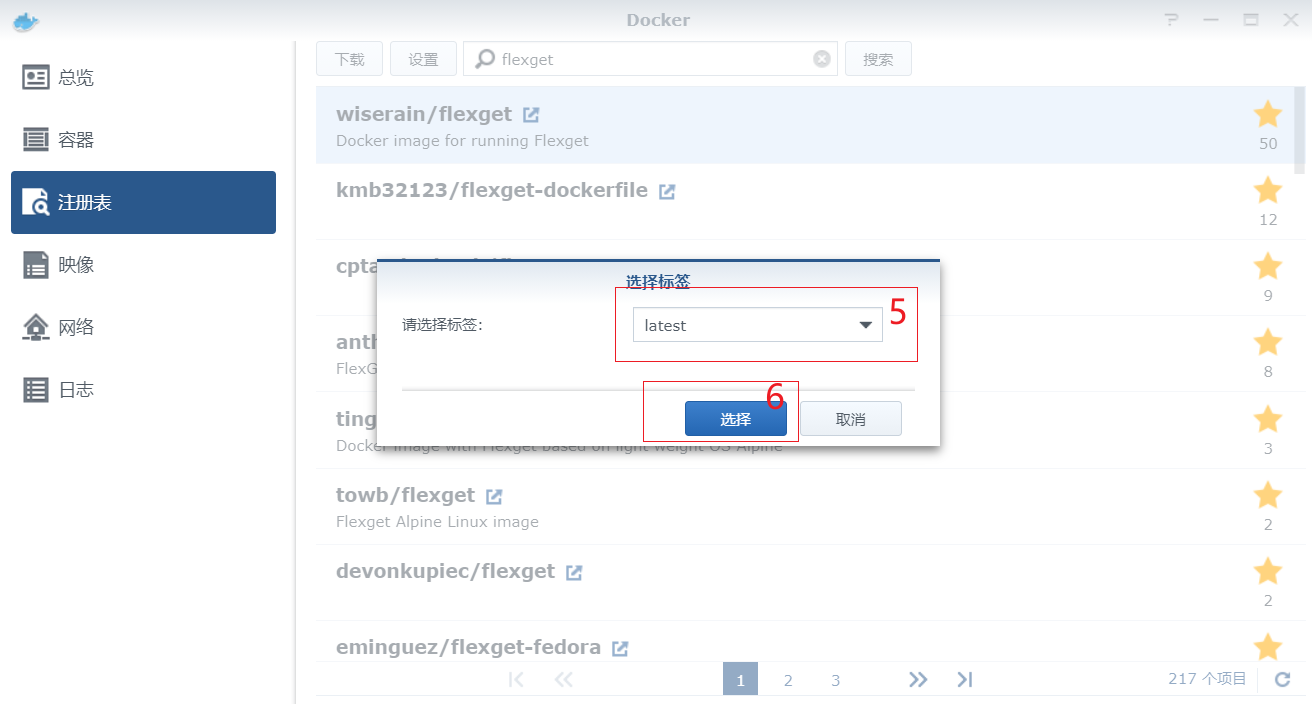The height and width of the screenshot is (704, 1312).
Task: Cancel the tag selection dialog
Action: tap(851, 418)
